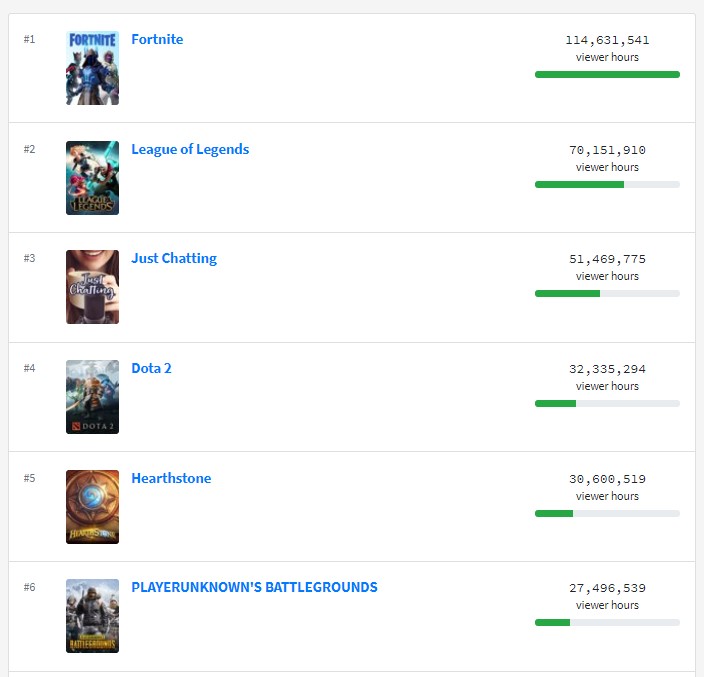Click the Dota 2 viewer hours bar
Image resolution: width=704 pixels, height=677 pixels.
(x=607, y=404)
